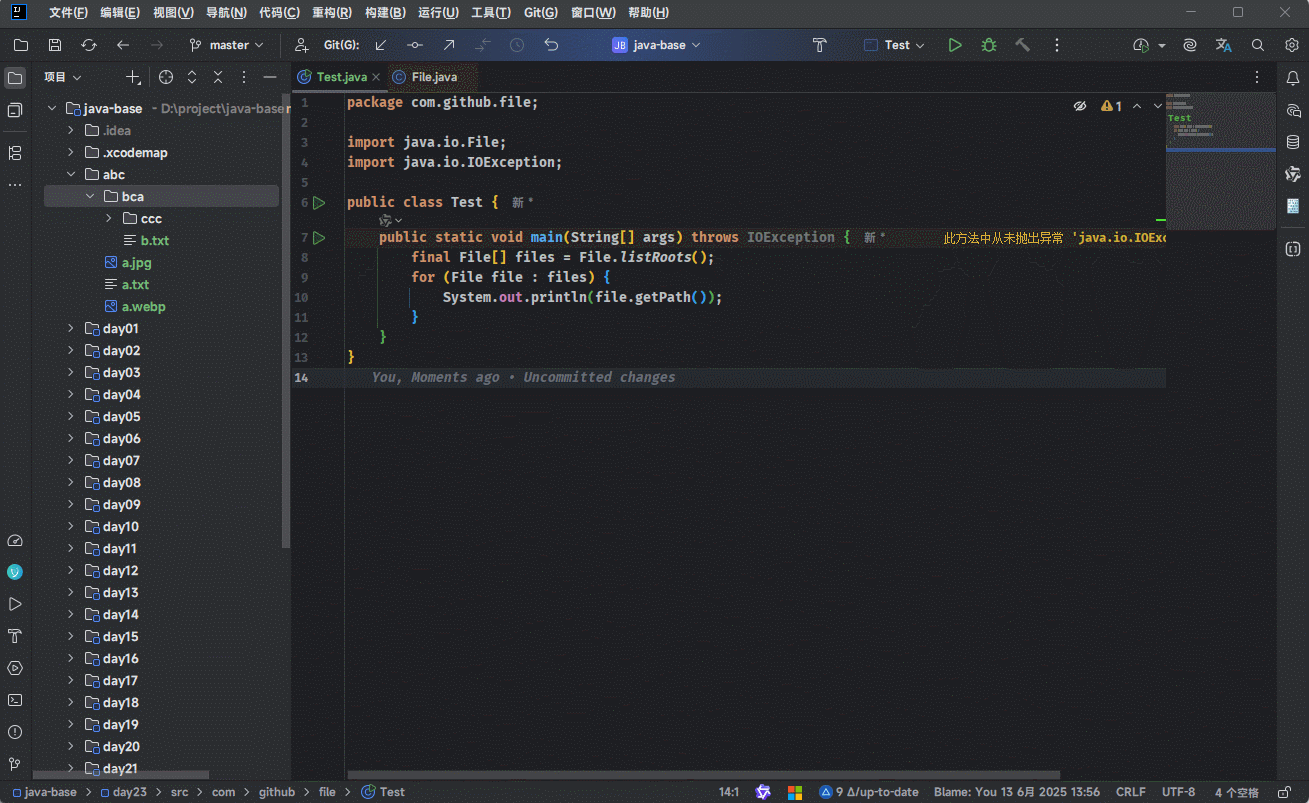The height and width of the screenshot is (803, 1309).
Task: Open the 重构(R) menu
Action: pos(331,13)
